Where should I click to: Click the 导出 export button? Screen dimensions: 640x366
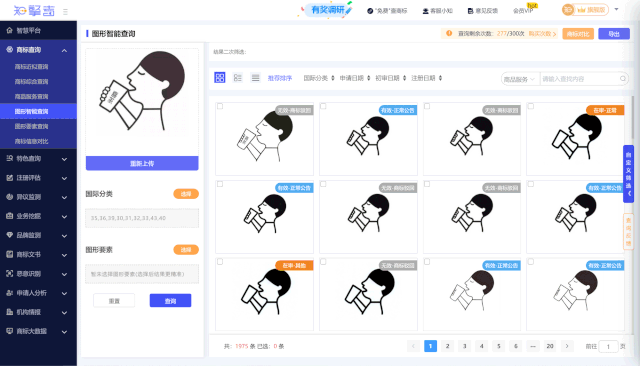tap(614, 34)
